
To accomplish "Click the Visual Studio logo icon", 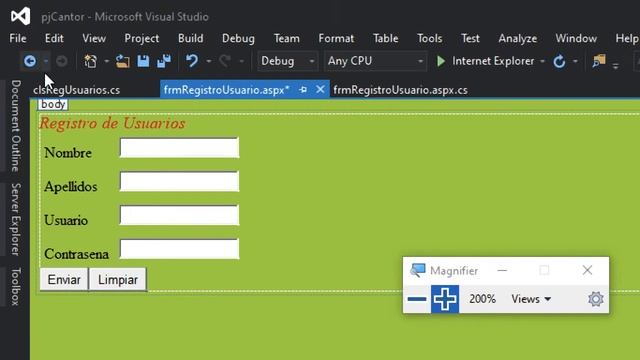I will coord(20,16).
